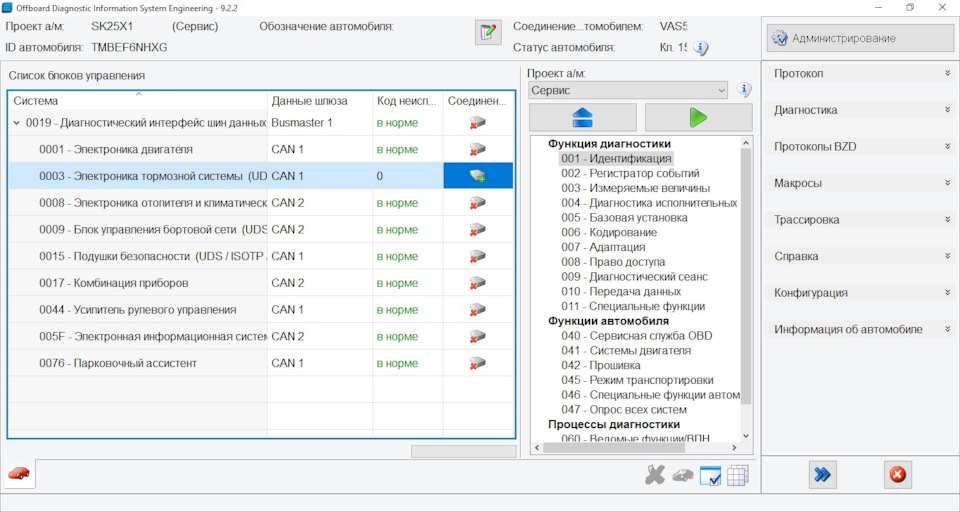Select 007 - Адаптация

click(603, 247)
